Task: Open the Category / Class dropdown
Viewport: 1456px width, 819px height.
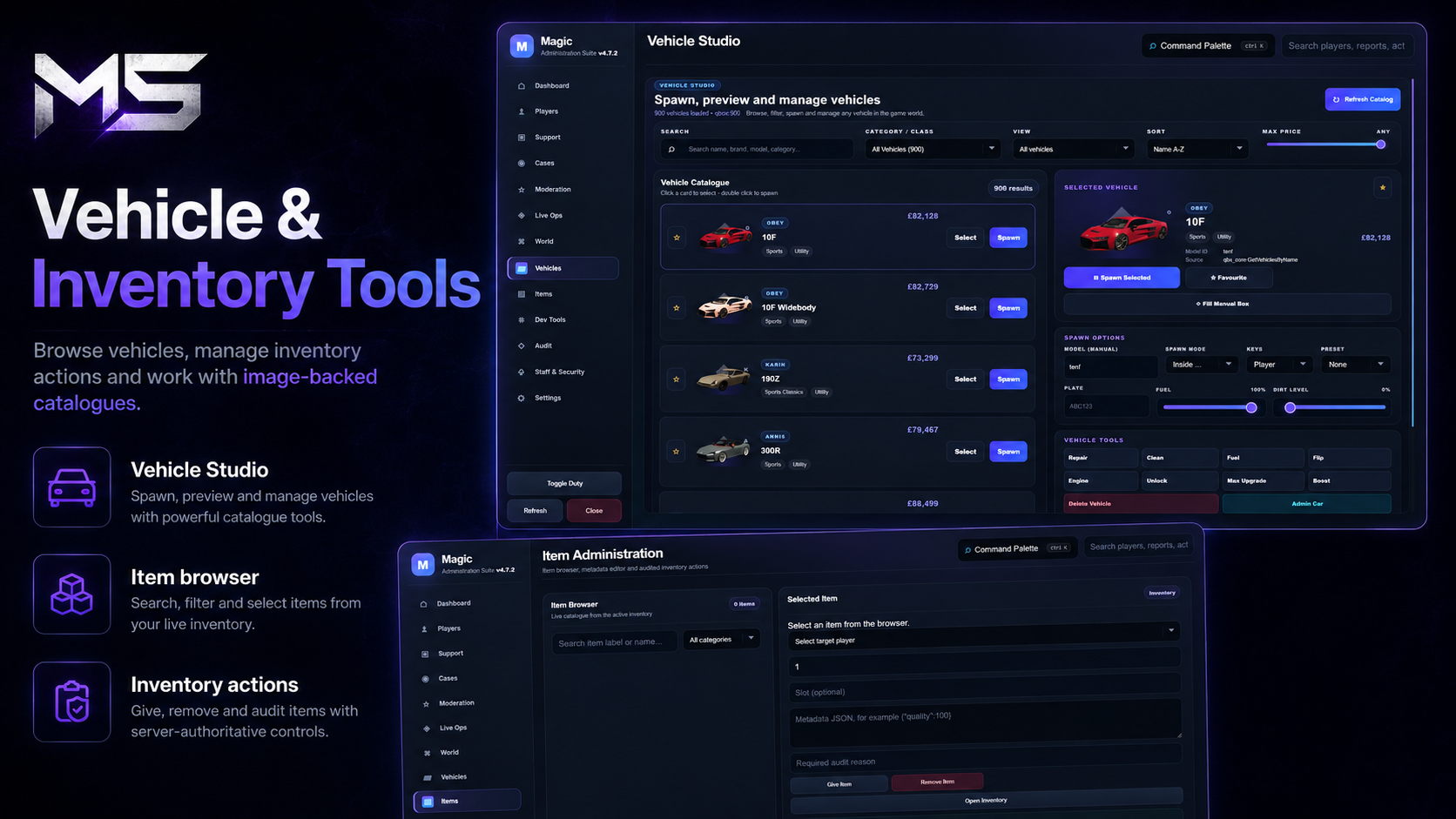Action: point(933,149)
